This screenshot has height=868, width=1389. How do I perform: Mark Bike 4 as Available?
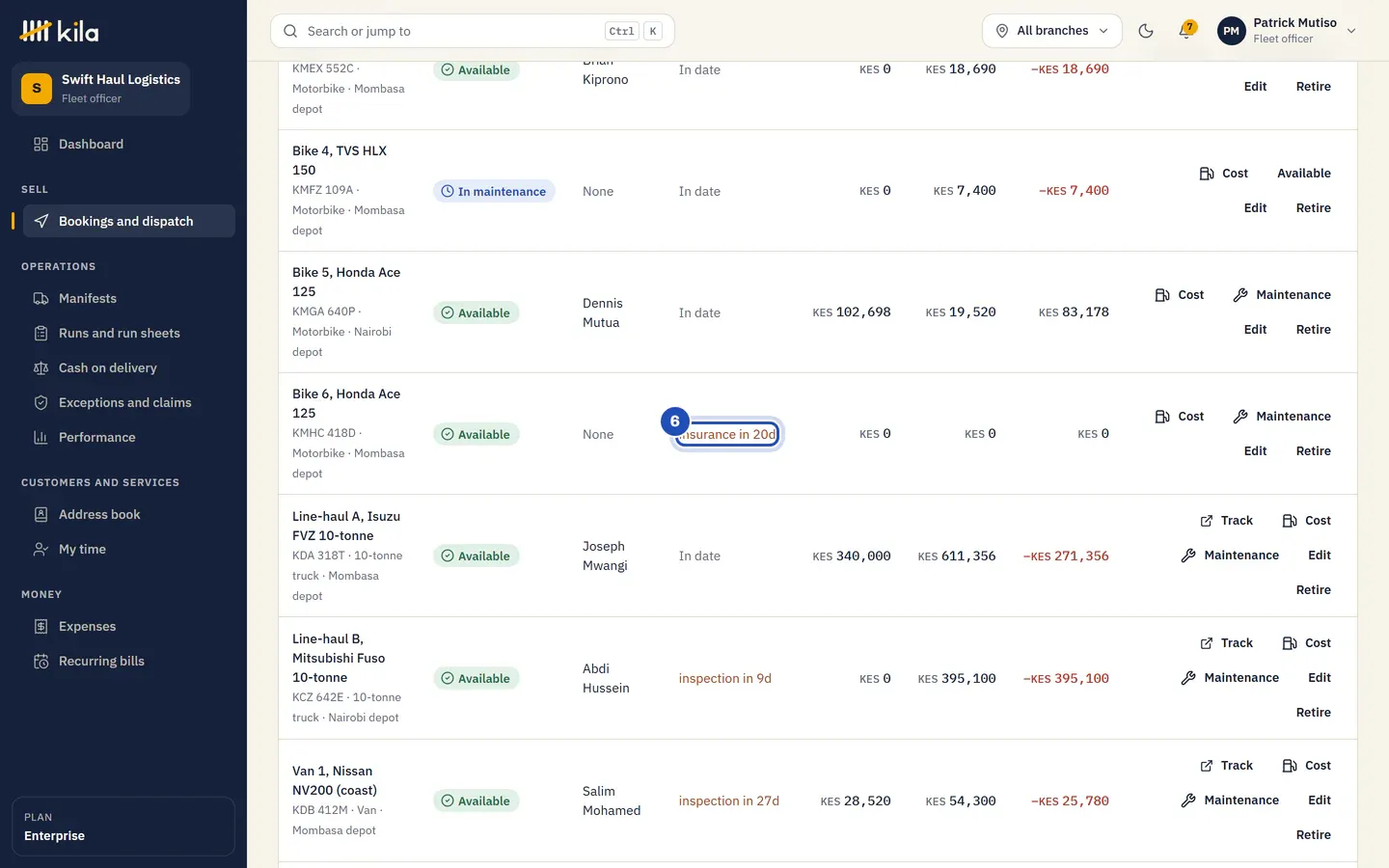pos(1304,174)
